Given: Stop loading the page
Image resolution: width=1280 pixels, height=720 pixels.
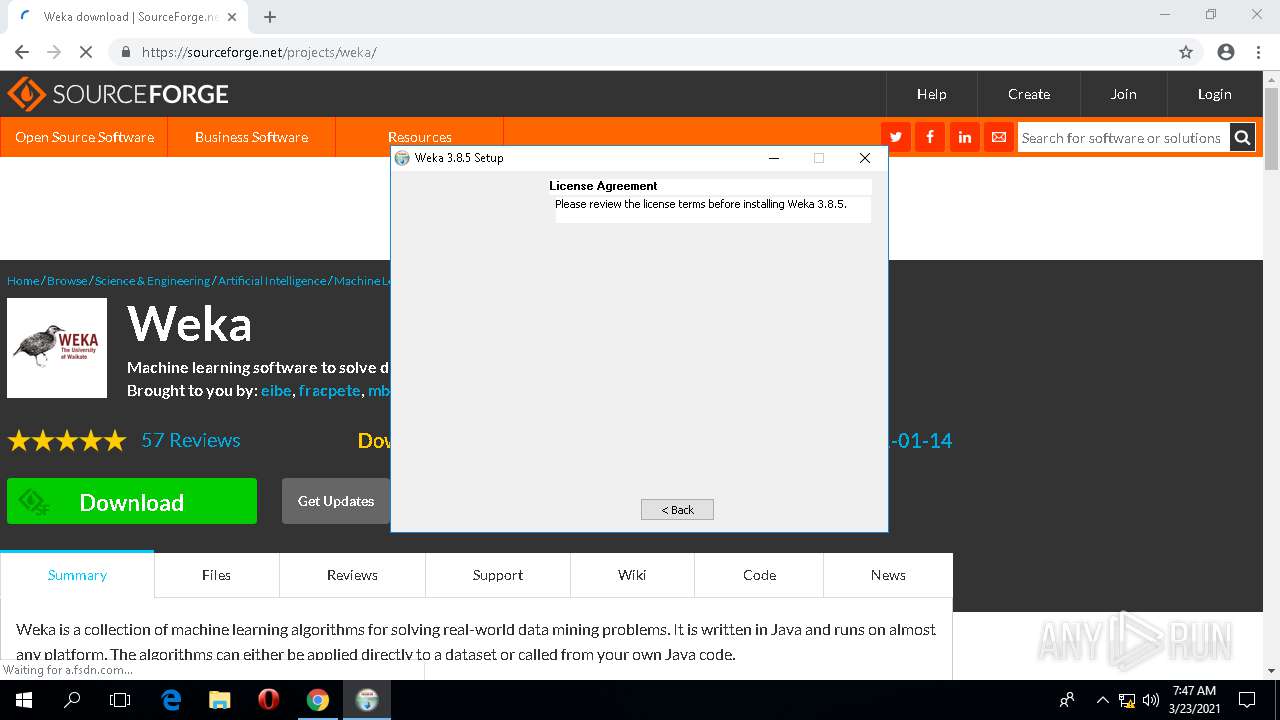Looking at the screenshot, I should click(x=86, y=52).
